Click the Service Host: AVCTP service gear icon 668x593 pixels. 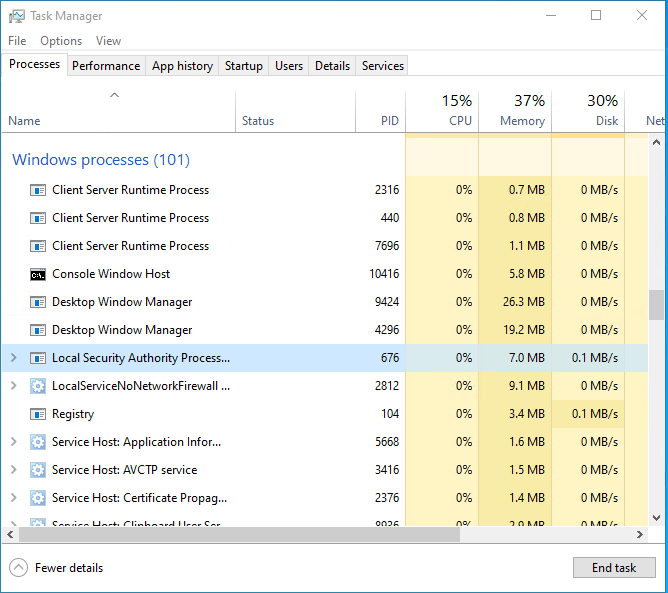pos(38,470)
